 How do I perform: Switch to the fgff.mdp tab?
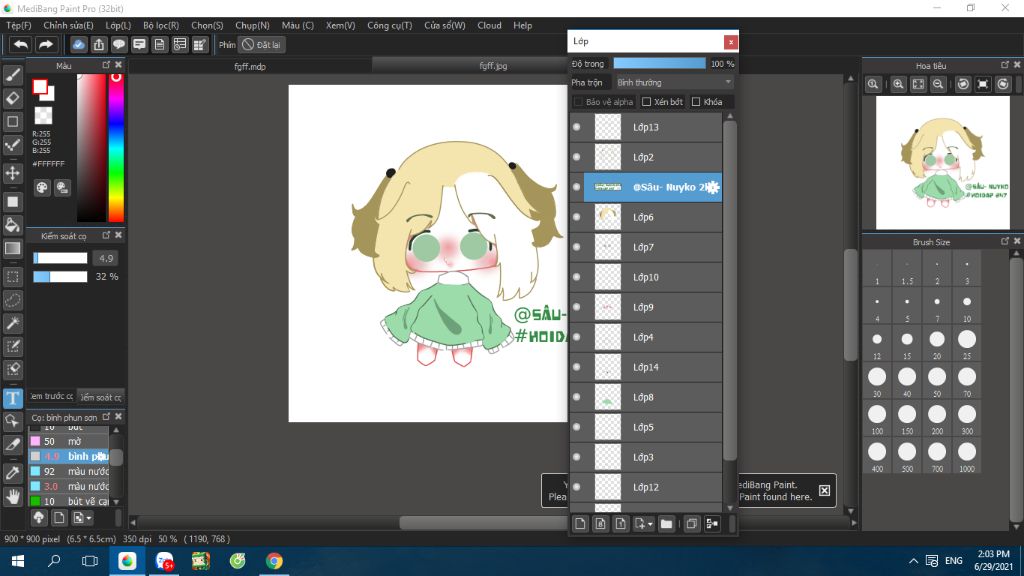pos(250,66)
